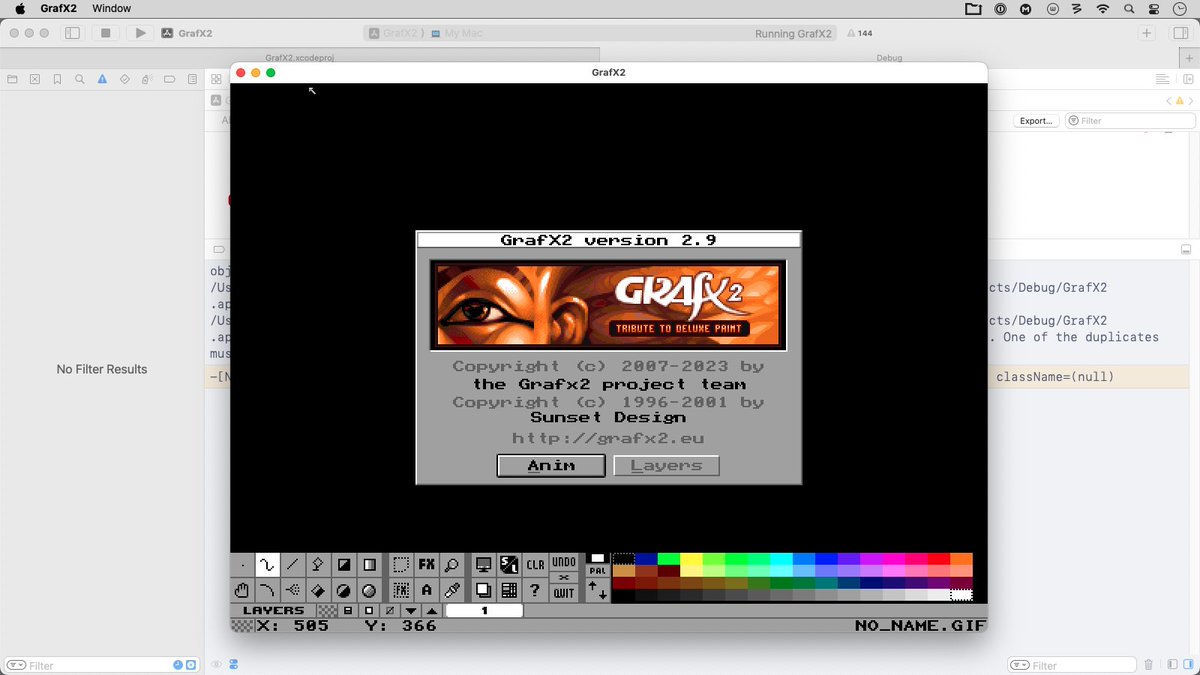
Task: Click the Export... button in Xcode
Action: pos(1035,121)
